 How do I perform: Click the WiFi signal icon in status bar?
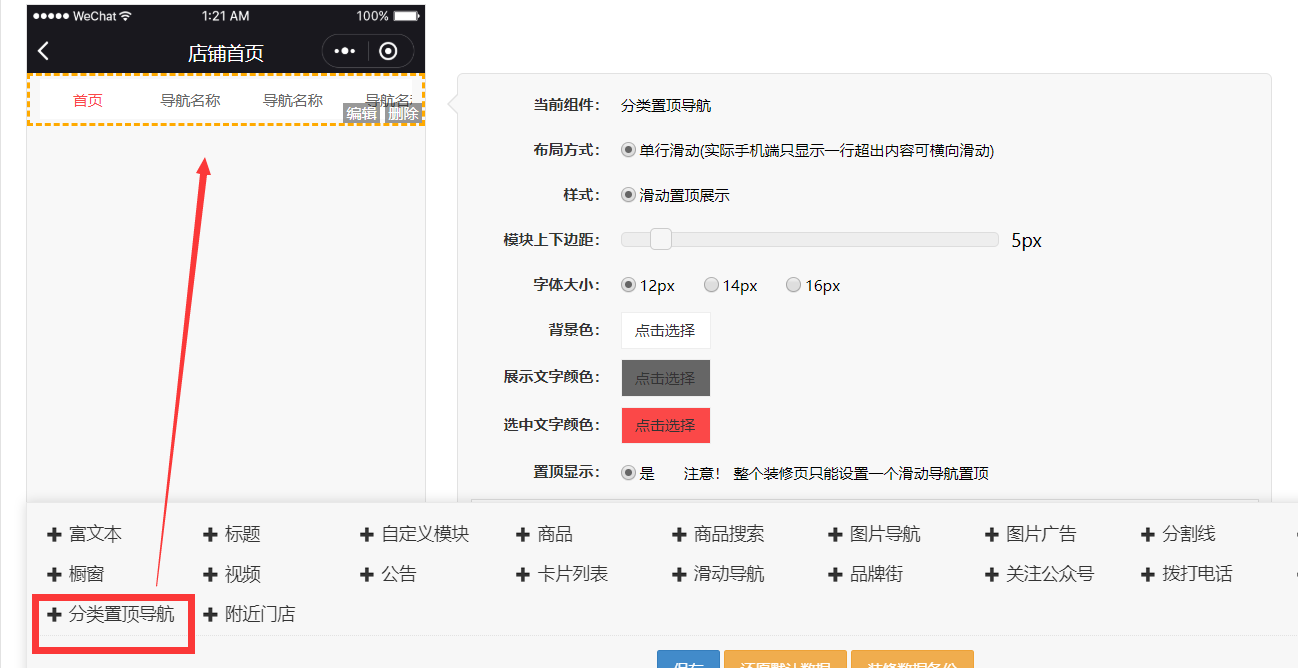pos(125,16)
